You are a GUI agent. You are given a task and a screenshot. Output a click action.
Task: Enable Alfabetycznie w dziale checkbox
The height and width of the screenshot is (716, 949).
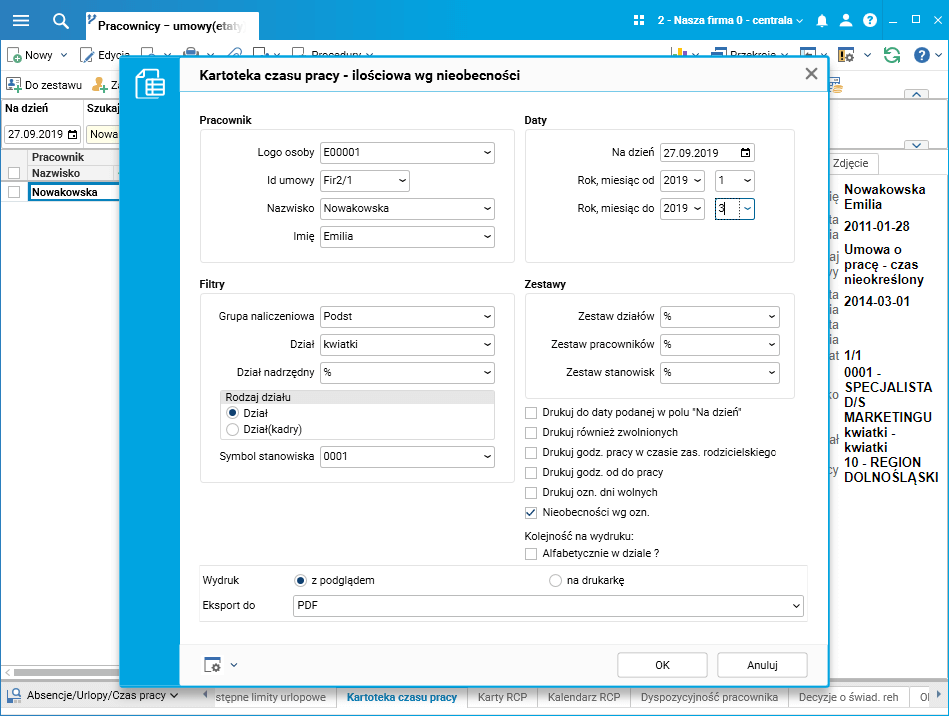[531, 554]
